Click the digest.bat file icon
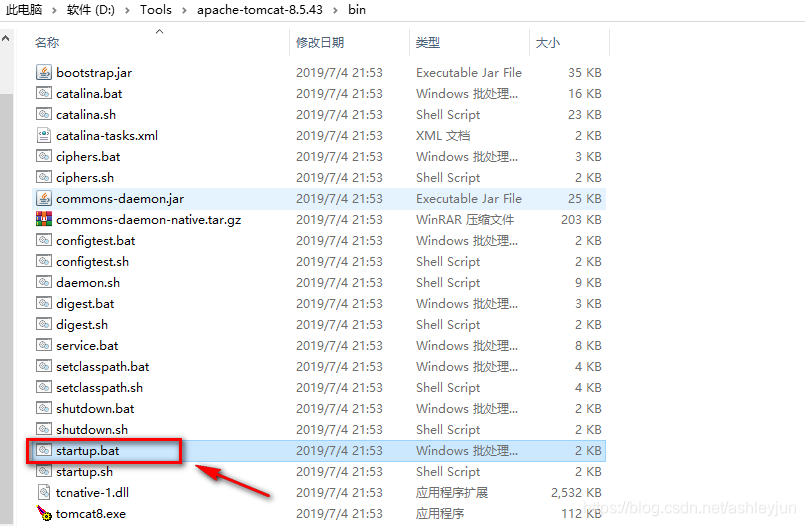Screen dimensions: 805x526 tap(44, 303)
